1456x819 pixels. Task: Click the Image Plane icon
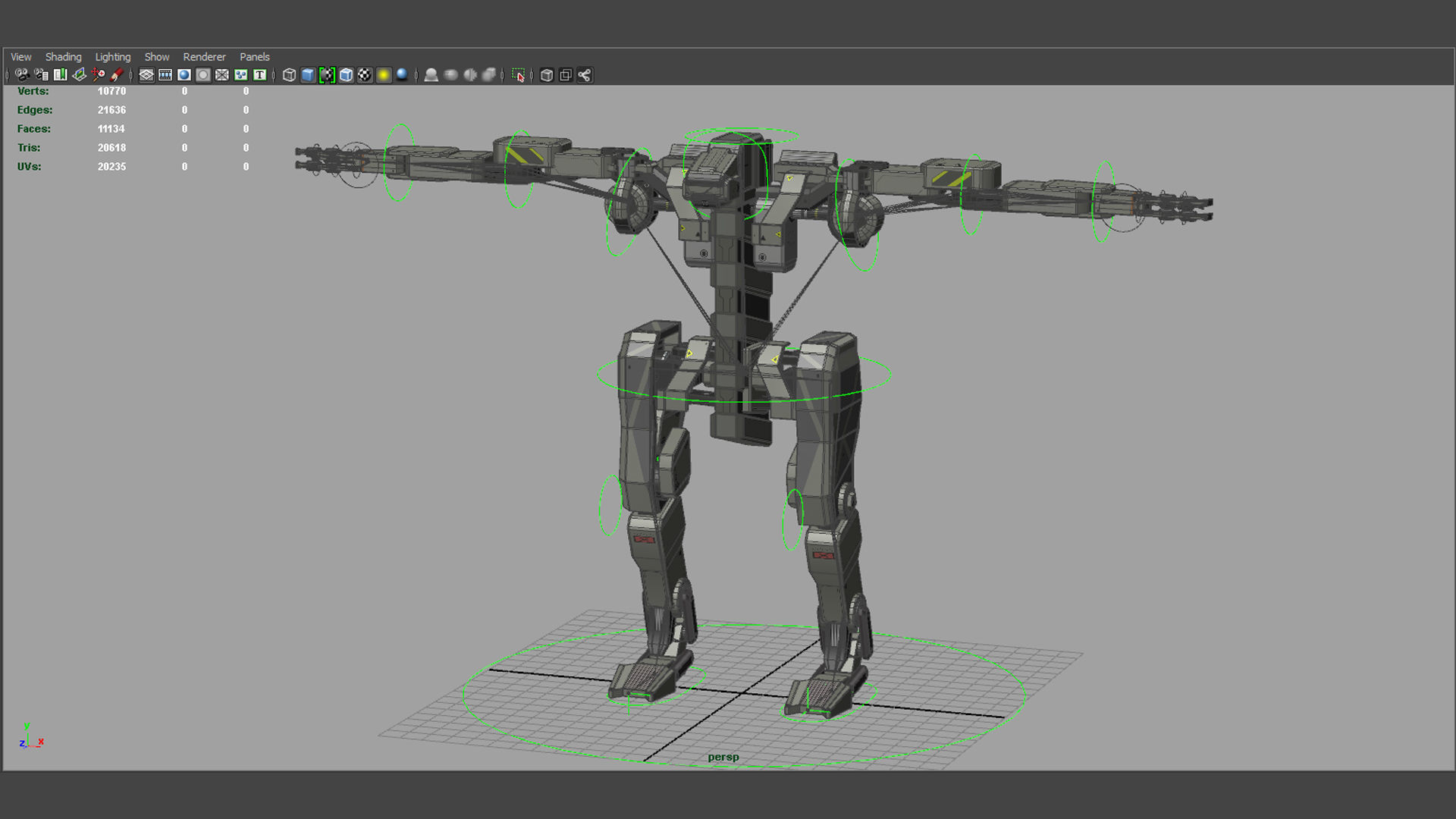coord(79,75)
